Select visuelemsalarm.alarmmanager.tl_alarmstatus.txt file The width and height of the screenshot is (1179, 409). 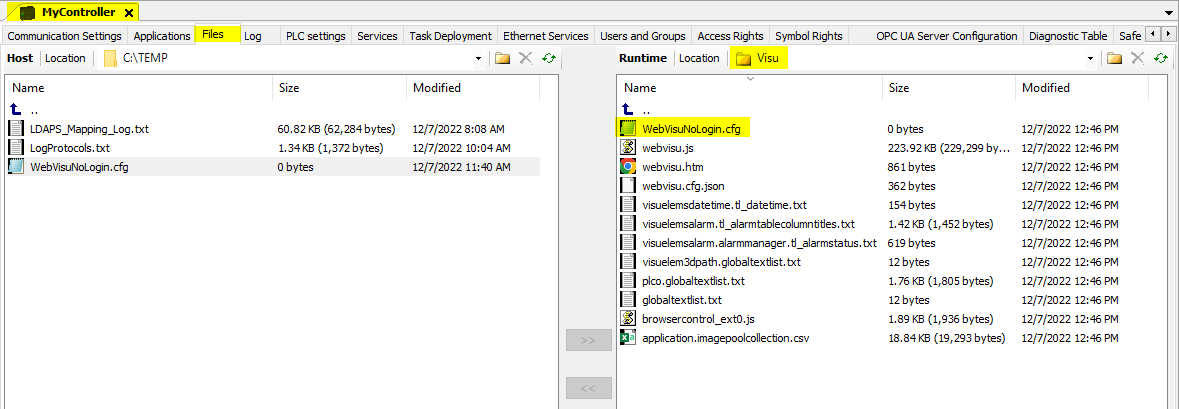pos(759,243)
